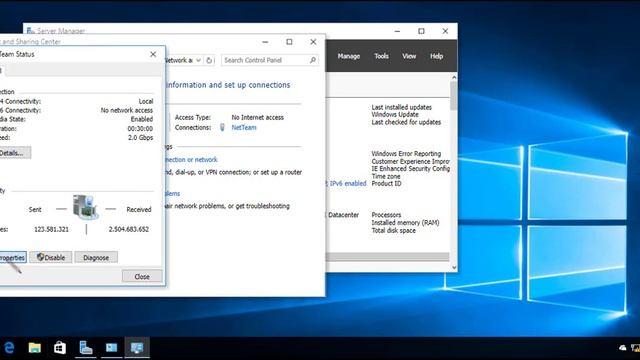The width and height of the screenshot is (640, 360).
Task: Click the Server Manager scroll up arrow
Action: [x=454, y=77]
